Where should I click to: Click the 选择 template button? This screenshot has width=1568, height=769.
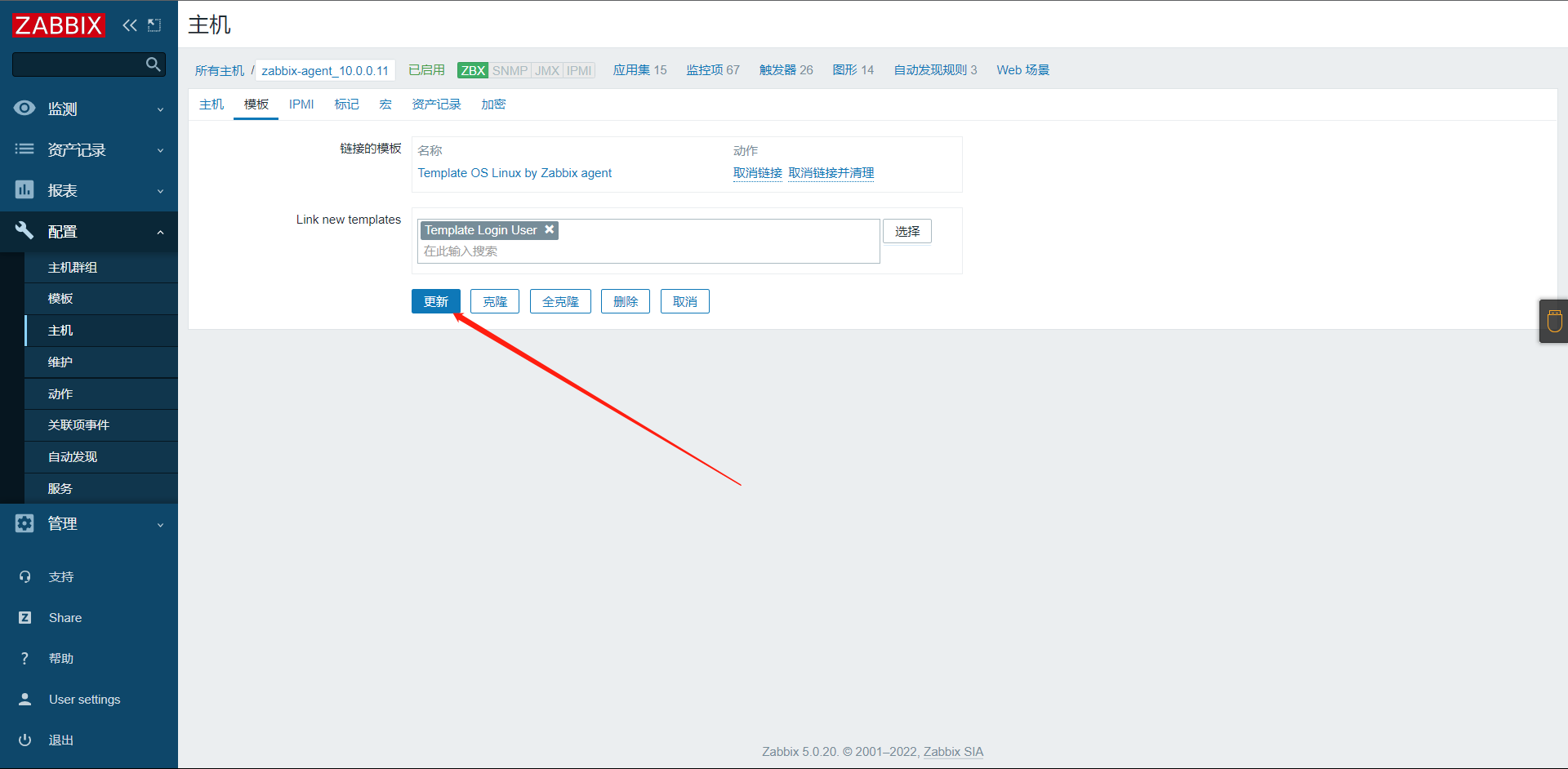click(x=907, y=231)
